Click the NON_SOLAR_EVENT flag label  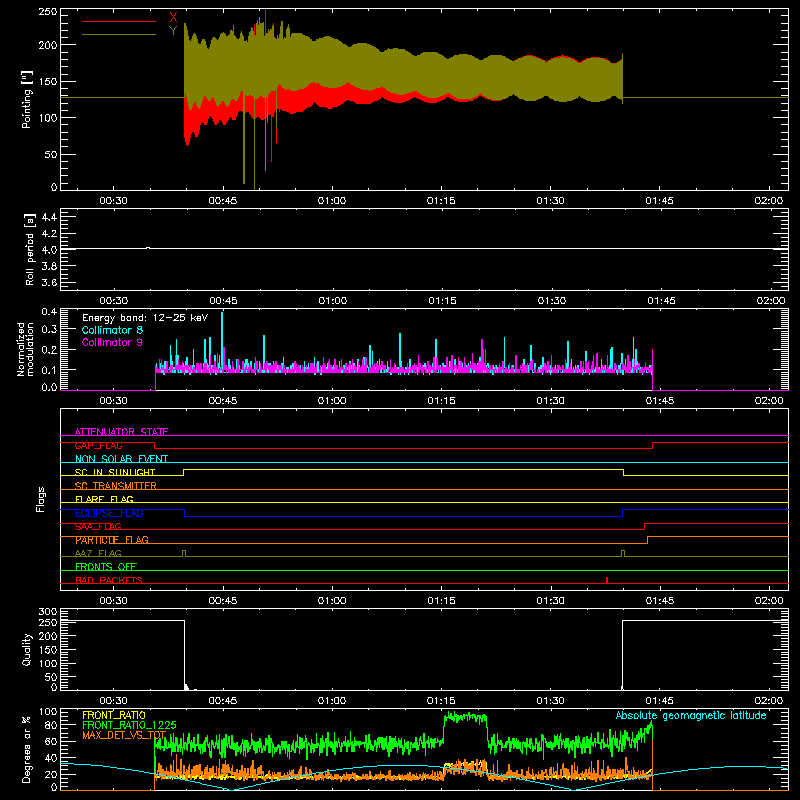[x=121, y=459]
